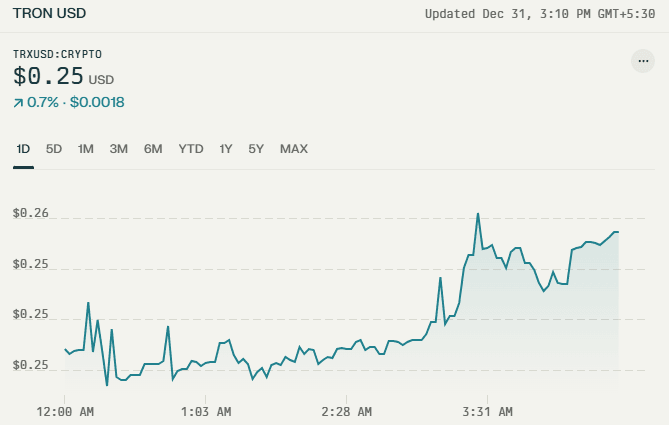Click the last data point on the chart line
Viewport: 669px width, 425px height.
pos(618,232)
